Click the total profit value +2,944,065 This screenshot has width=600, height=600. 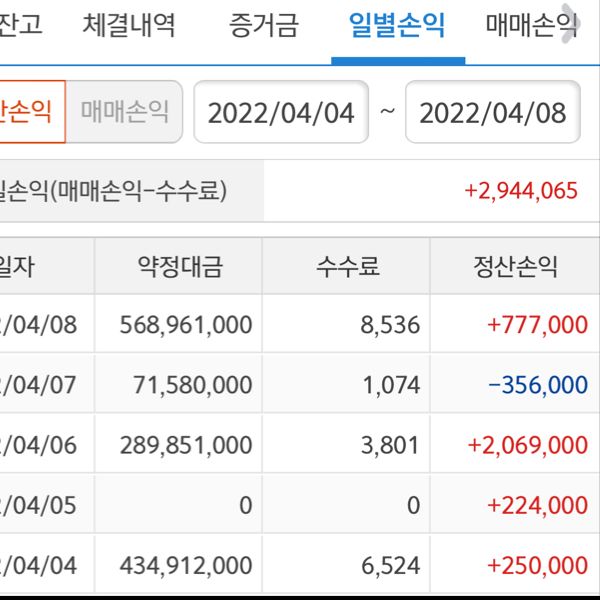pyautogui.click(x=521, y=190)
